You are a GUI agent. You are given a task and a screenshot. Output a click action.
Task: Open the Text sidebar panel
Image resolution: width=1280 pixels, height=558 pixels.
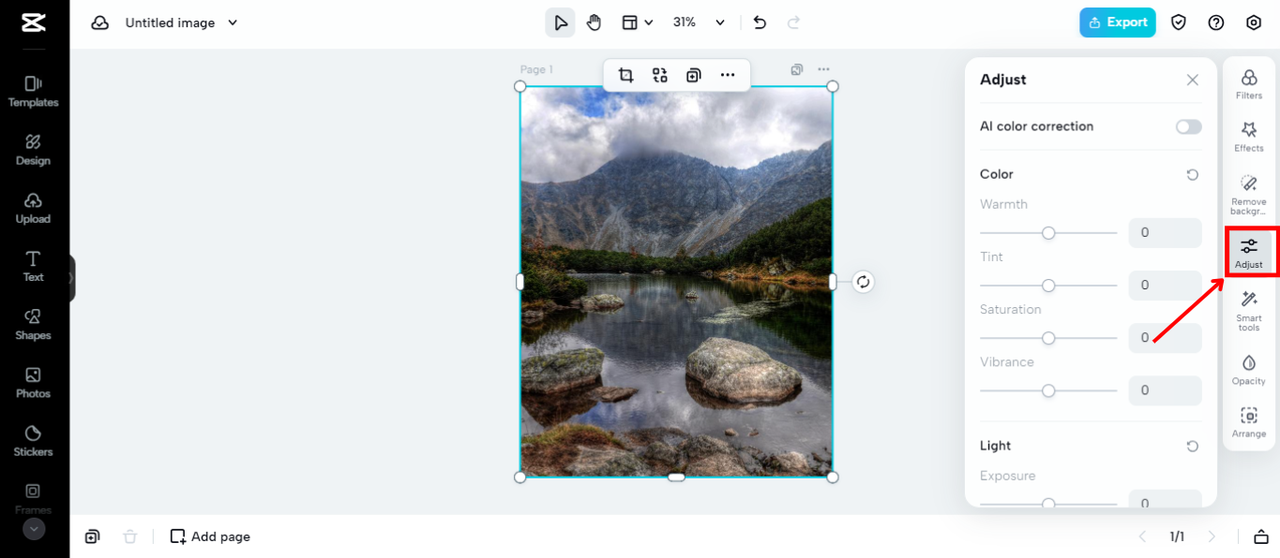33,266
